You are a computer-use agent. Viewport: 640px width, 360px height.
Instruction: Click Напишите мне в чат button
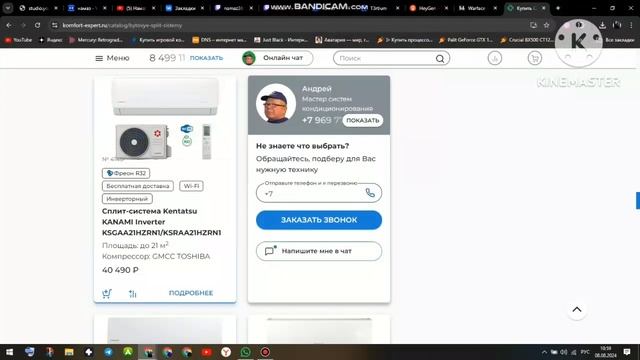point(319,251)
